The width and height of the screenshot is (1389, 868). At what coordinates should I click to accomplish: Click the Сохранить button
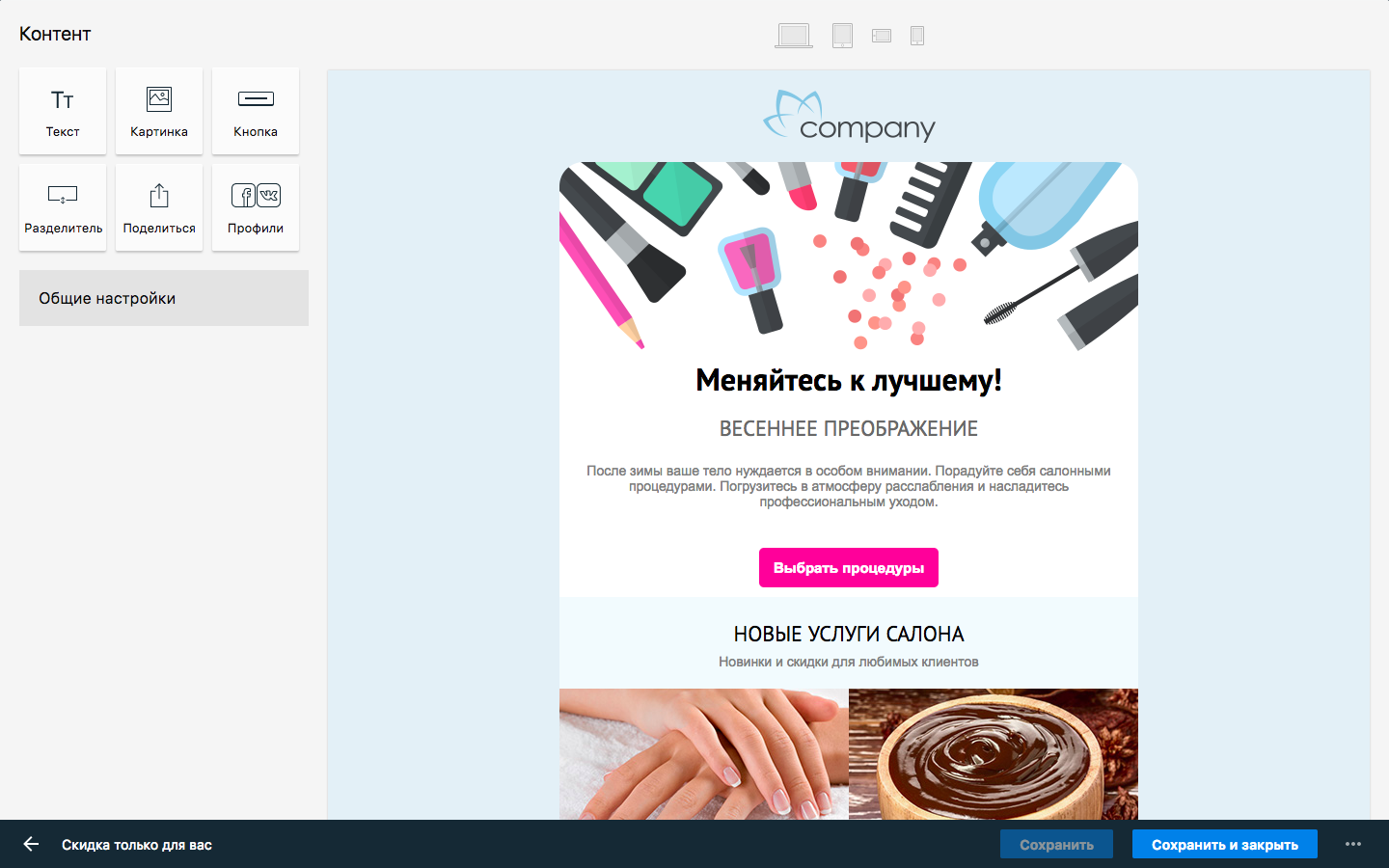tap(1056, 844)
